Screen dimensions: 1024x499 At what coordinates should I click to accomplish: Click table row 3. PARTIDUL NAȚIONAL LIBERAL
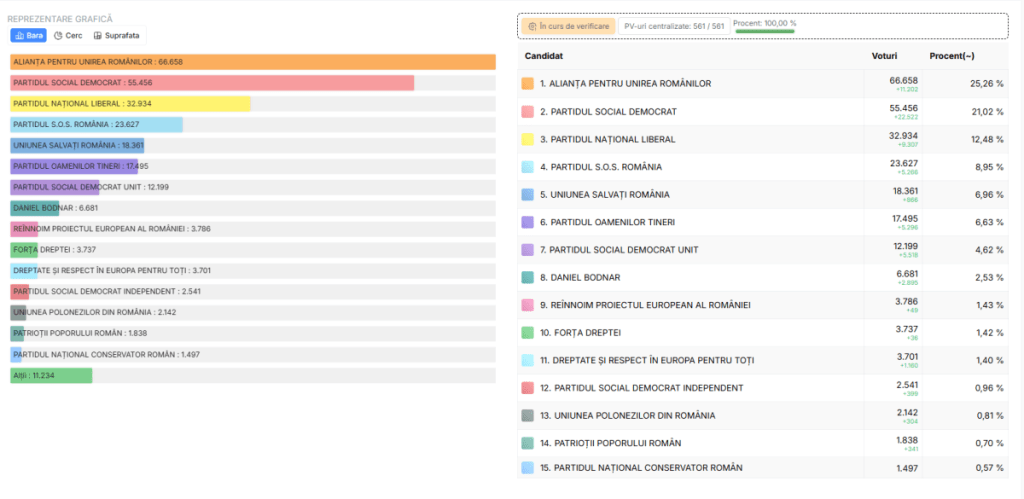(x=763, y=139)
